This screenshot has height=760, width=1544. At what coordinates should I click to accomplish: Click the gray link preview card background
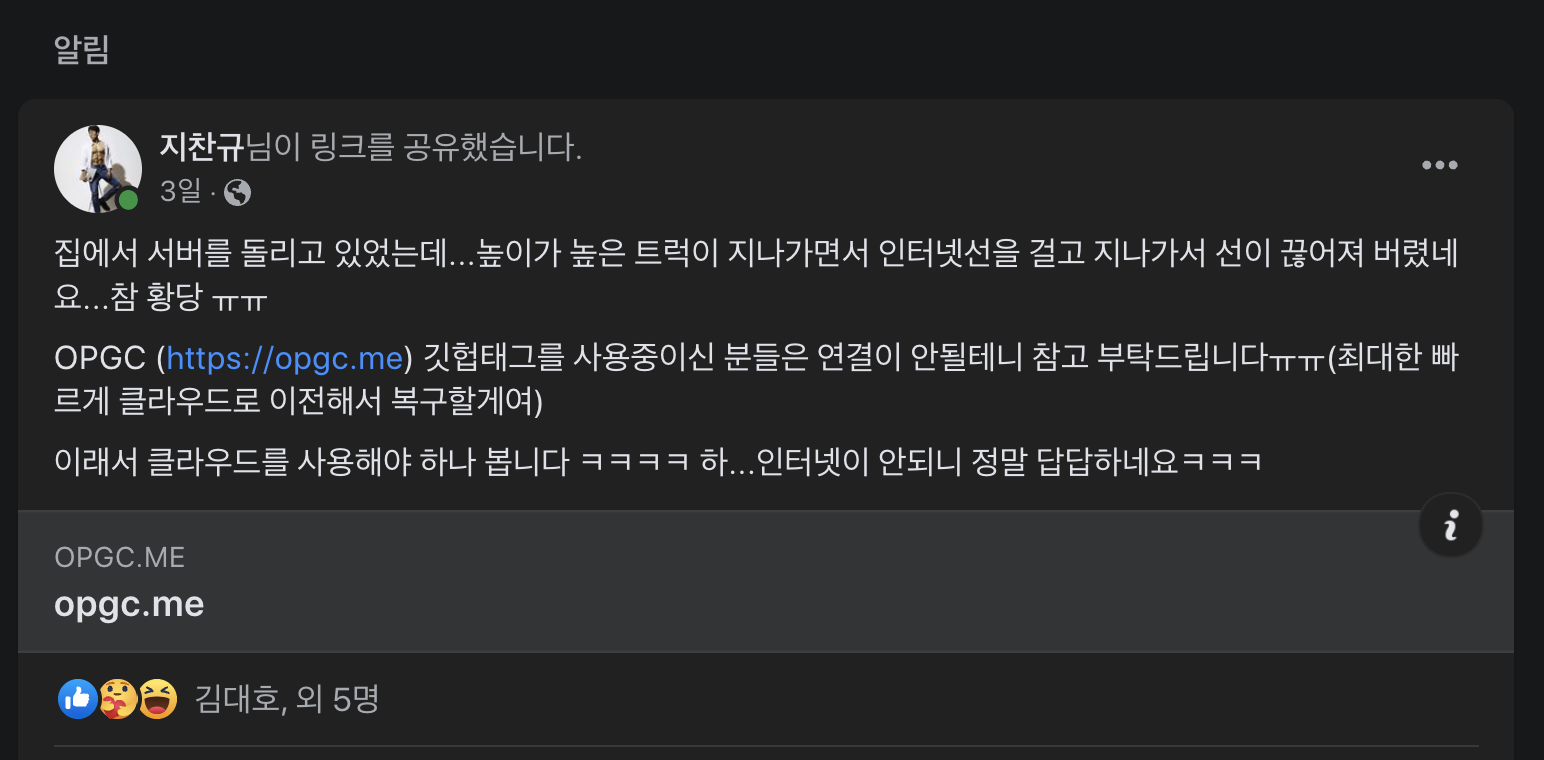point(766,582)
